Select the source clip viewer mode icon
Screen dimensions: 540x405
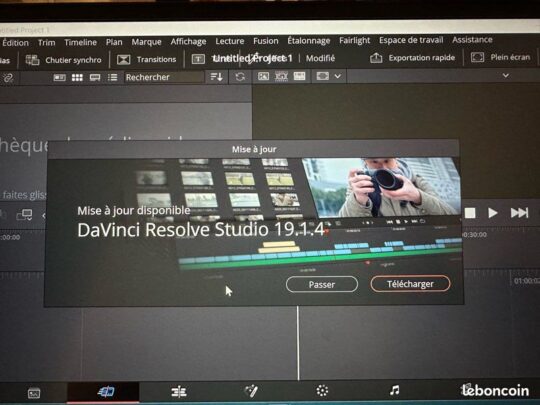tap(263, 76)
